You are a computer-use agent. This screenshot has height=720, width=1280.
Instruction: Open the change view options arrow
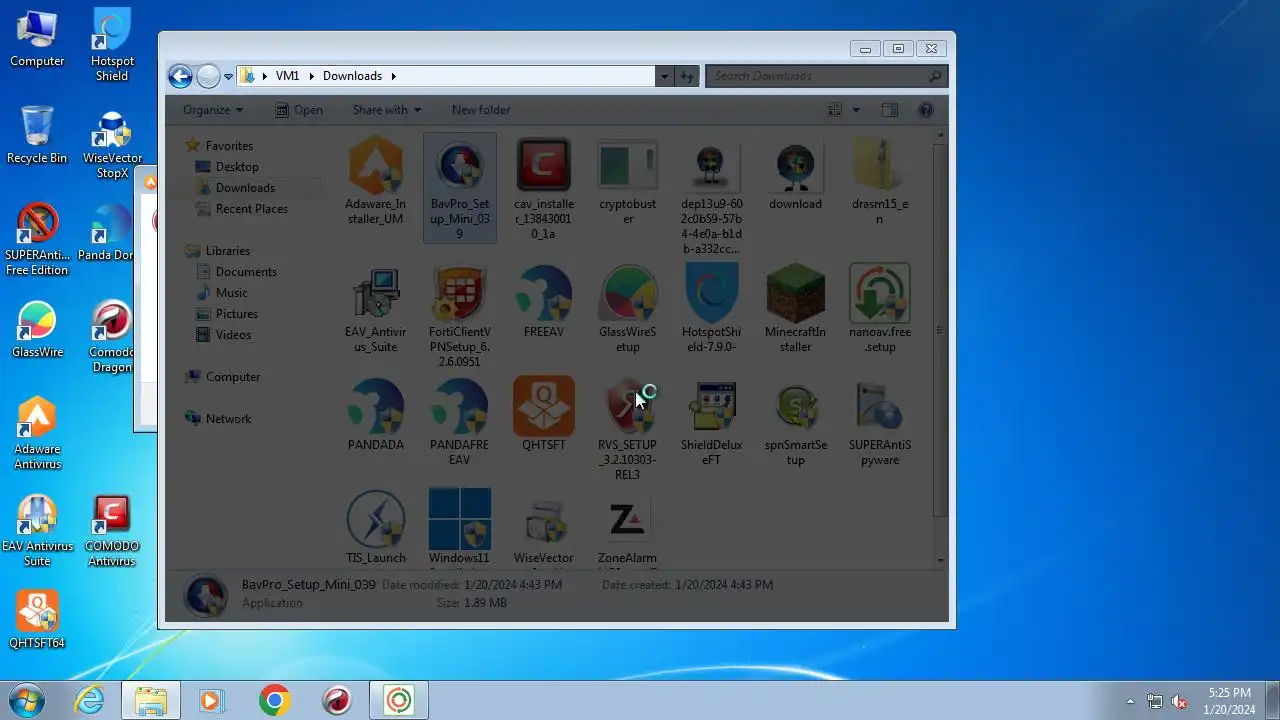coord(856,110)
